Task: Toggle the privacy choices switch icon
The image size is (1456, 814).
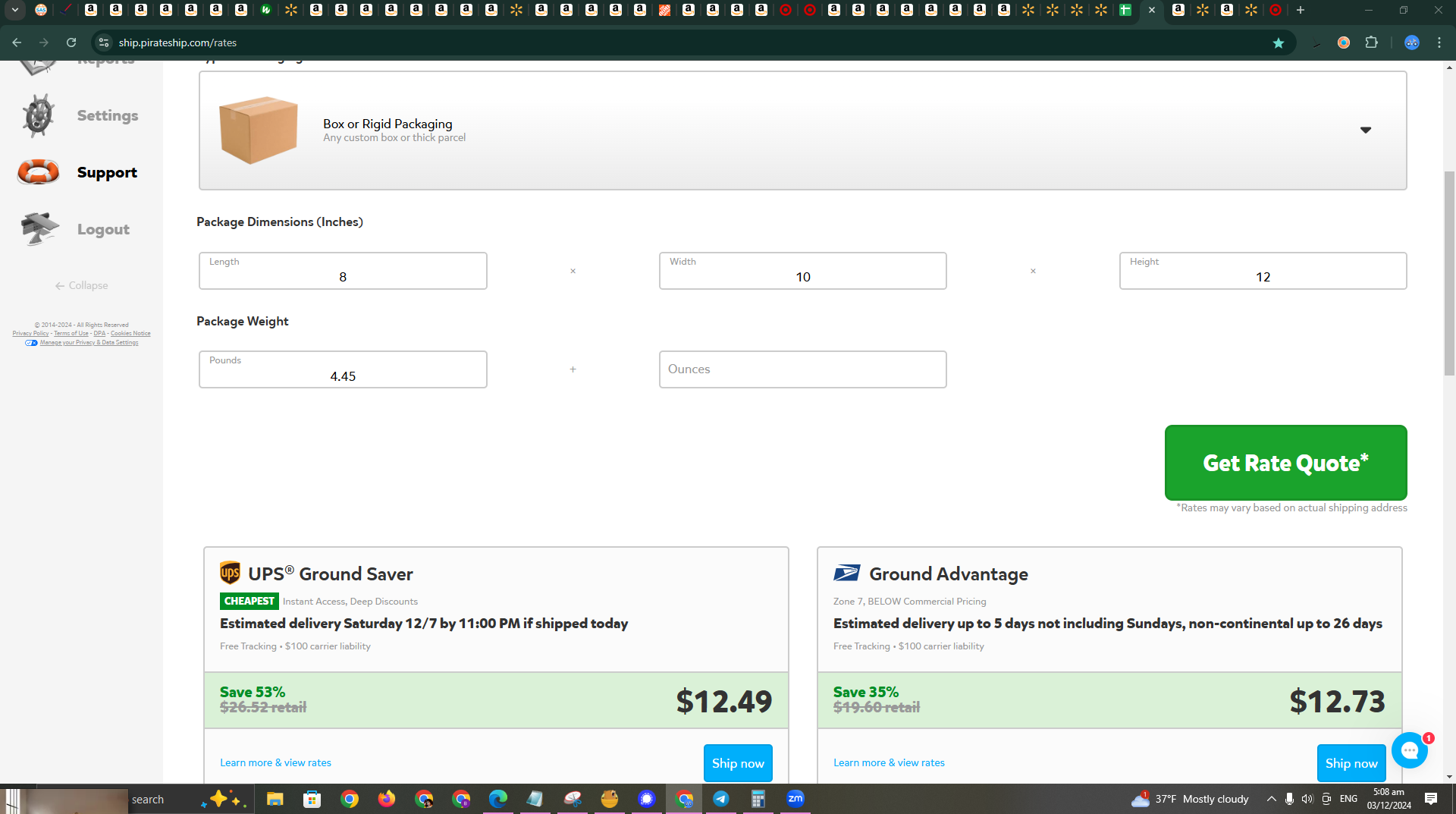Action: [x=31, y=343]
